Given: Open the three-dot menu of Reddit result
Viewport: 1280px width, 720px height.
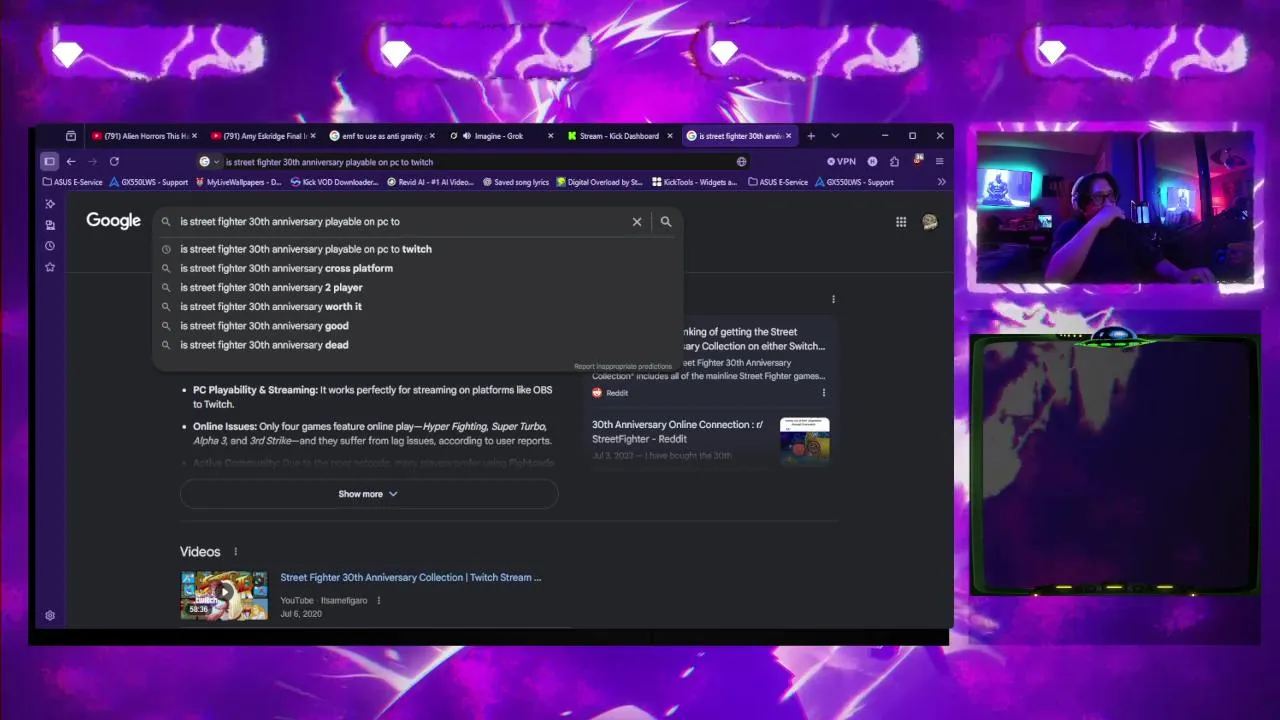Looking at the screenshot, I should pos(824,393).
